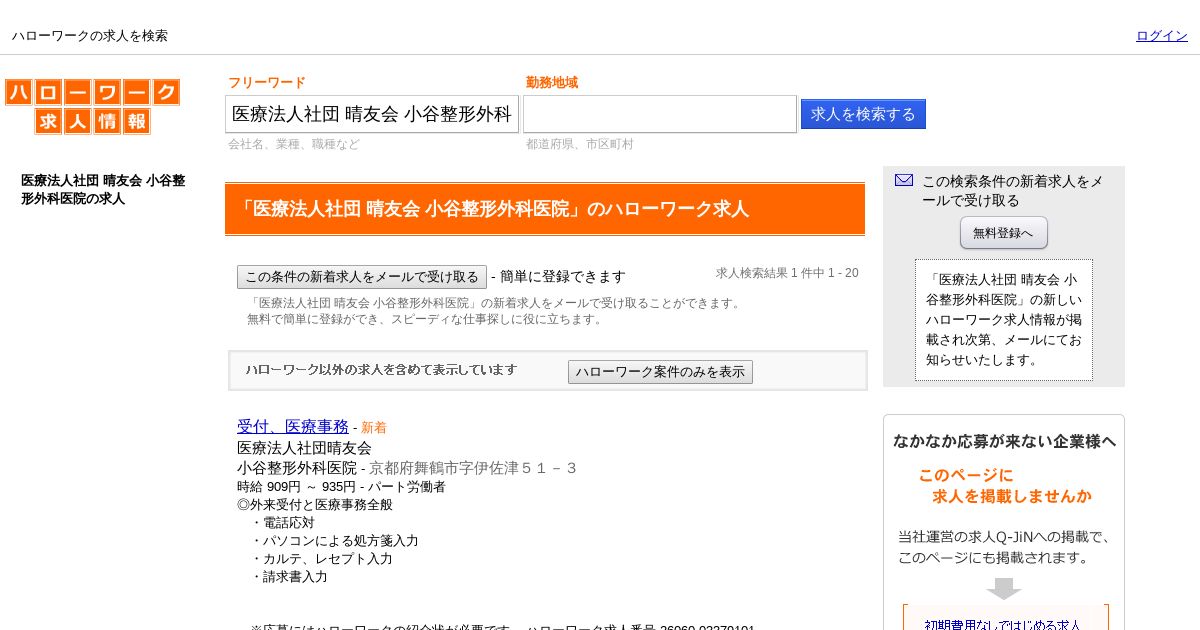Click the ハローワーク求人情報 logo

coord(92,107)
